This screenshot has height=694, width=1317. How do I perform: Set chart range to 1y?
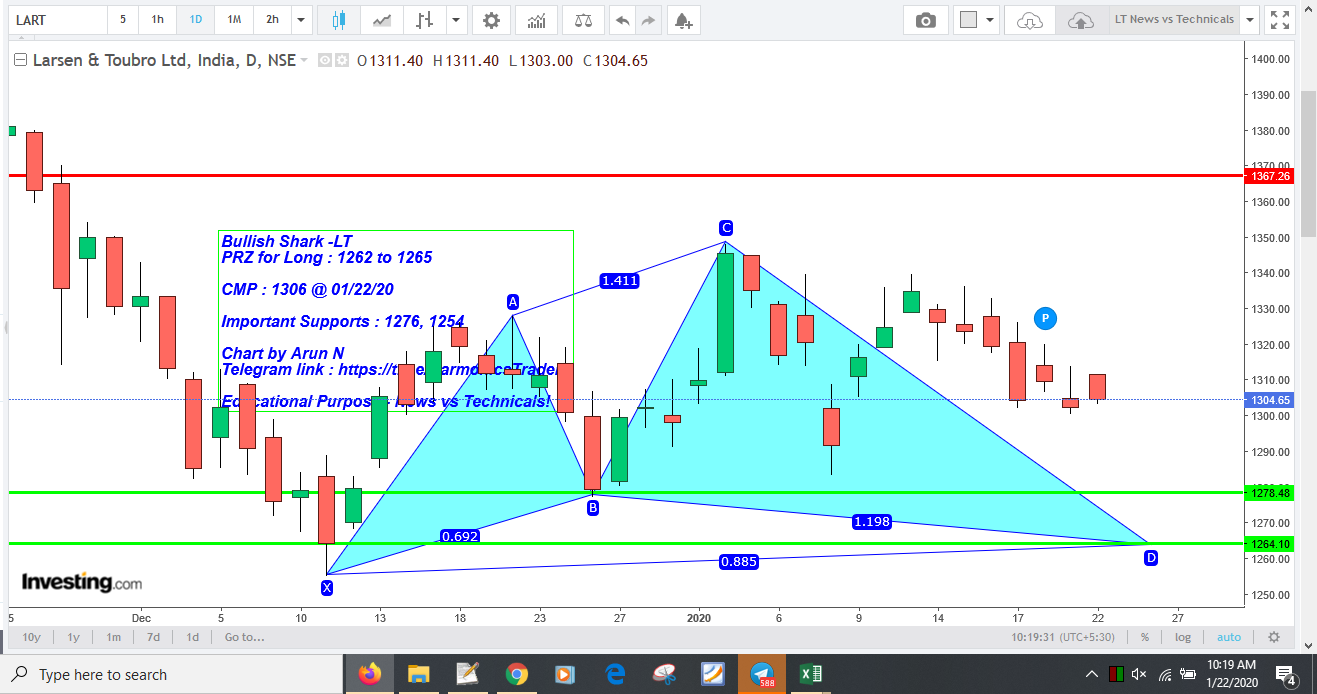point(73,637)
